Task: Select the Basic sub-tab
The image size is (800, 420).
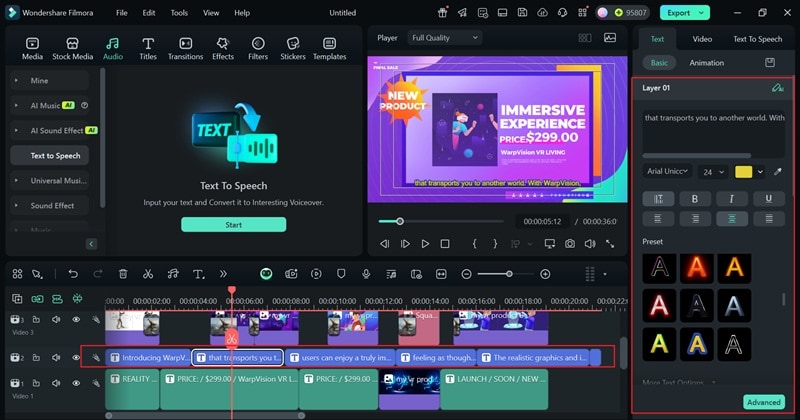Action: pyautogui.click(x=659, y=63)
